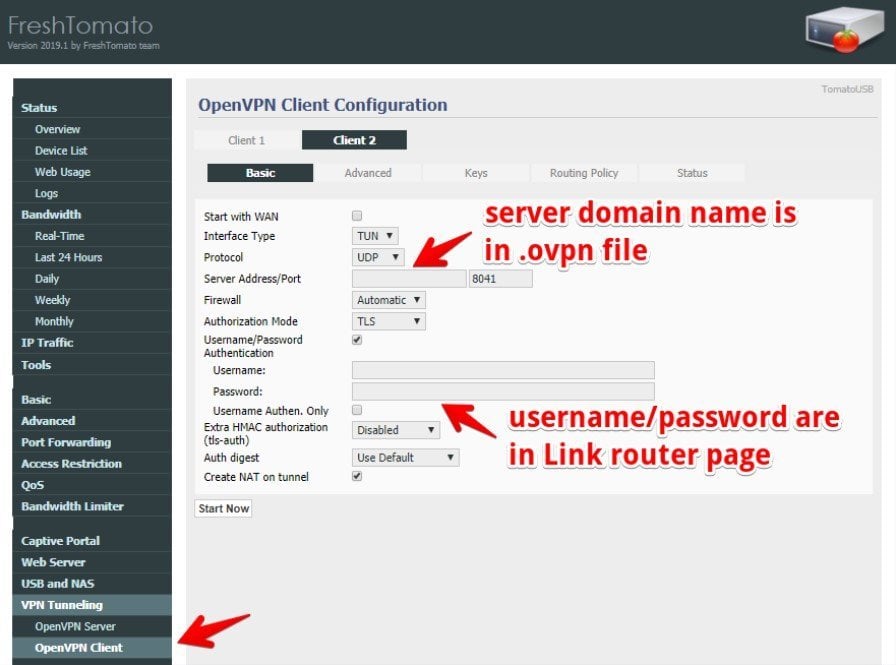Open Tools in the sidebar
This screenshot has height=665, width=896.
[92, 364]
